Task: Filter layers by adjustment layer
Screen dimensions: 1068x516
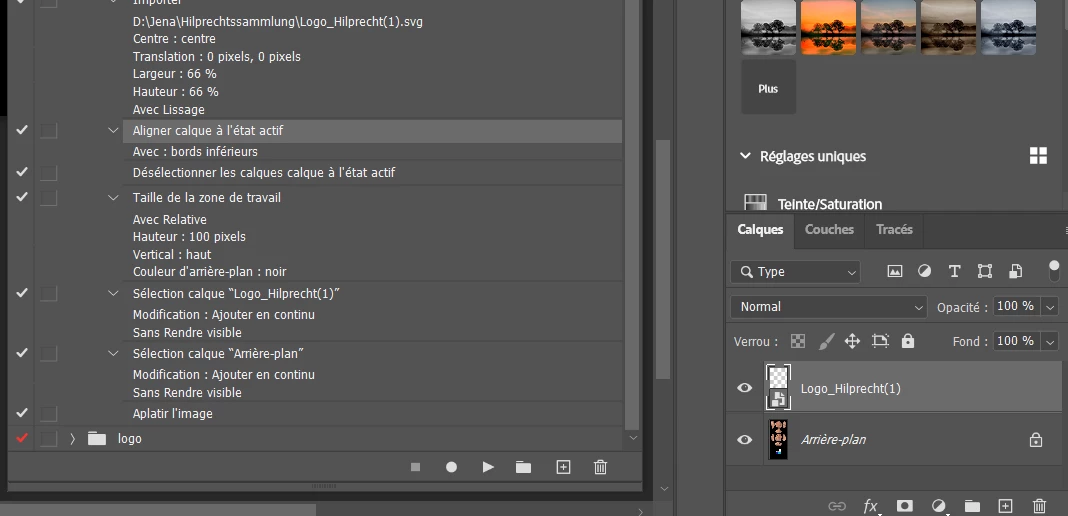Action: [x=924, y=271]
